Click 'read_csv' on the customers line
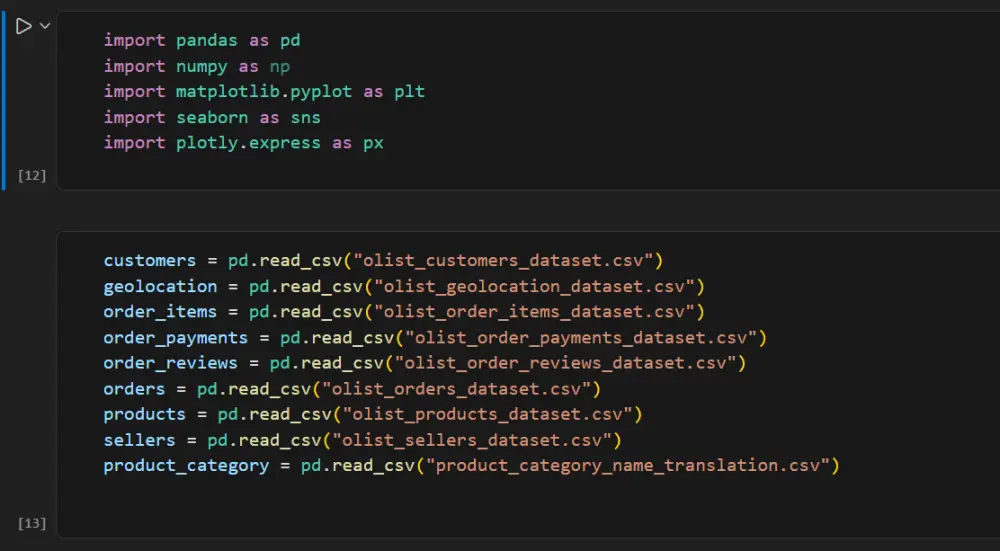The image size is (1000, 551). (300, 261)
